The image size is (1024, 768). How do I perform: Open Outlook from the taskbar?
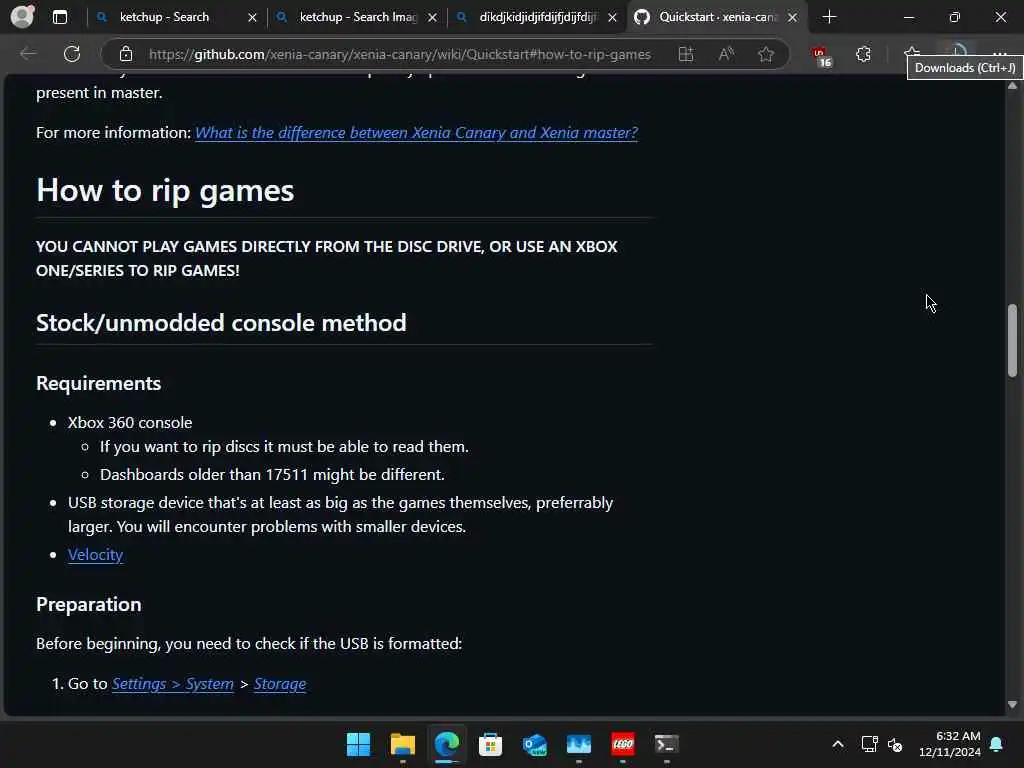[535, 744]
